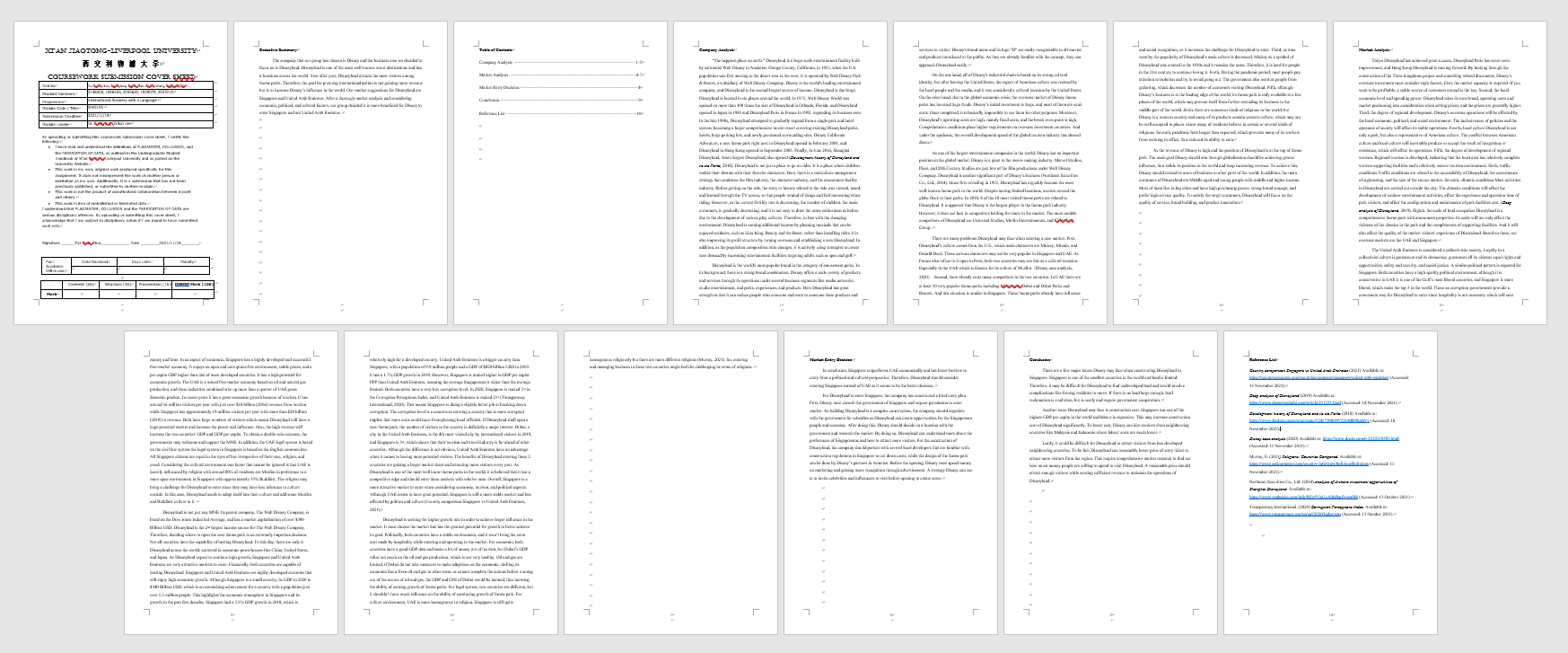Click the 'Module Code / Title' cell

coord(63,108)
